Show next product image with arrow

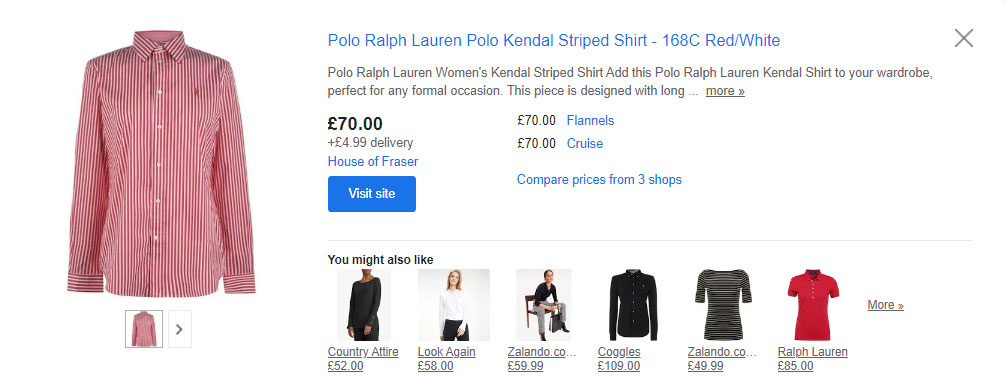point(180,329)
